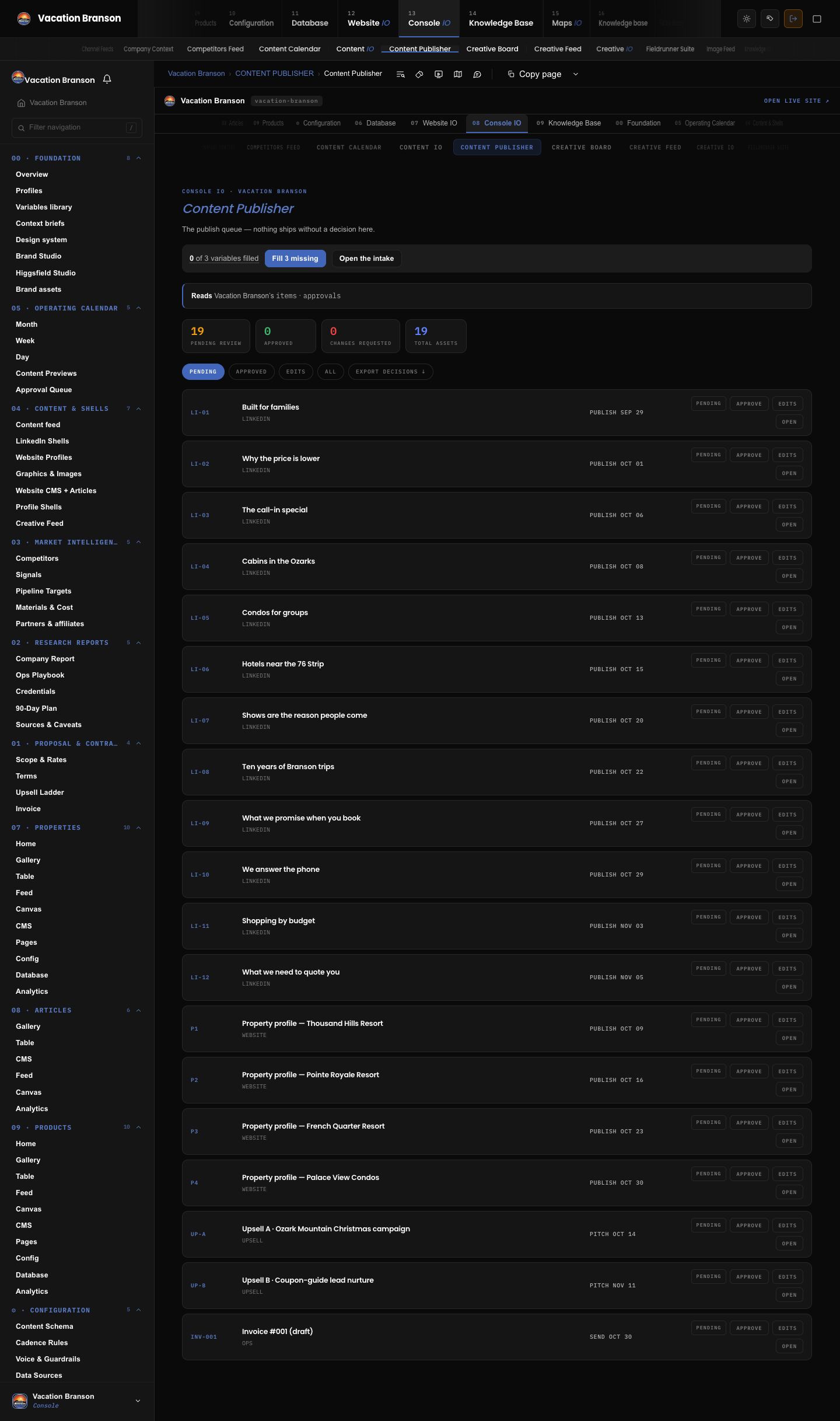Image resolution: width=840 pixels, height=1421 pixels.
Task: Collapse the 07 Properties sidebar section
Action: click(x=139, y=828)
